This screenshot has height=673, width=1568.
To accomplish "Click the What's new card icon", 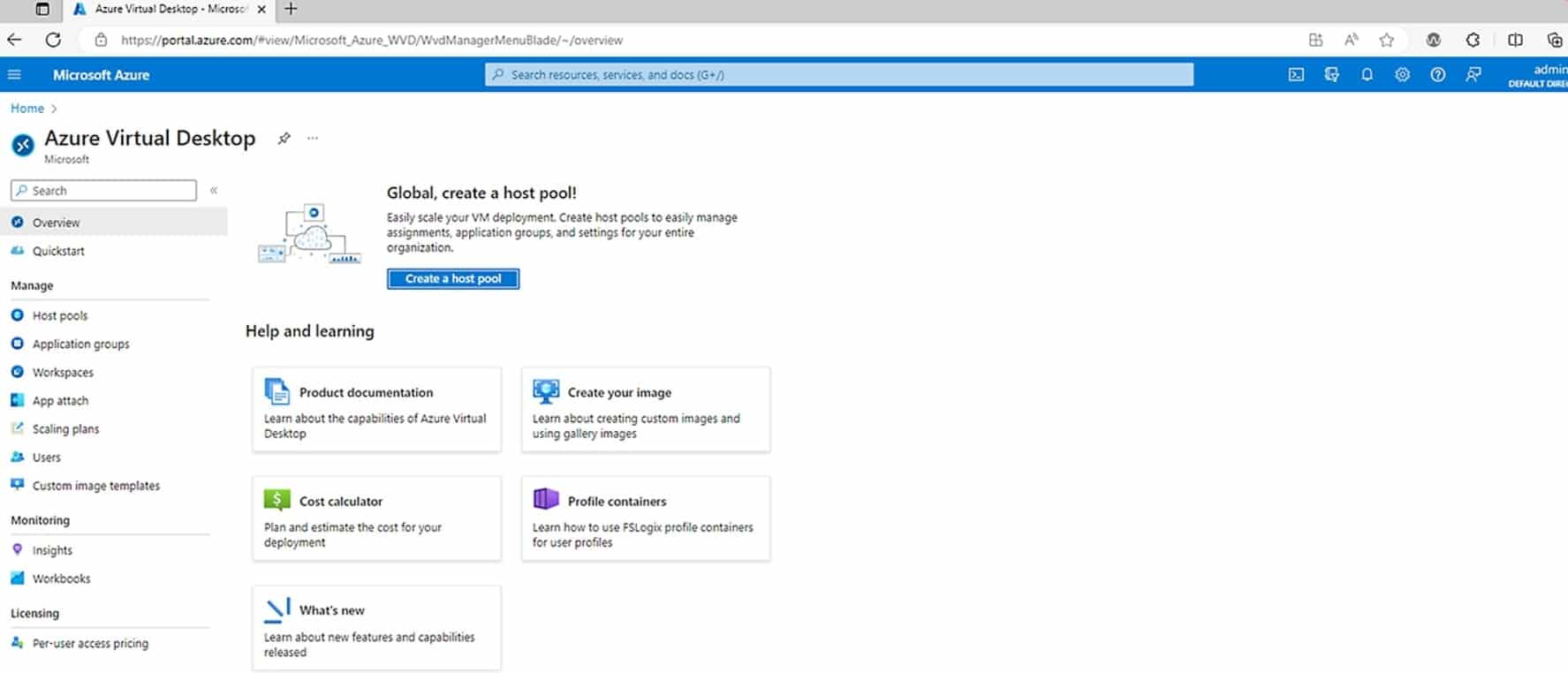I will tap(277, 609).
